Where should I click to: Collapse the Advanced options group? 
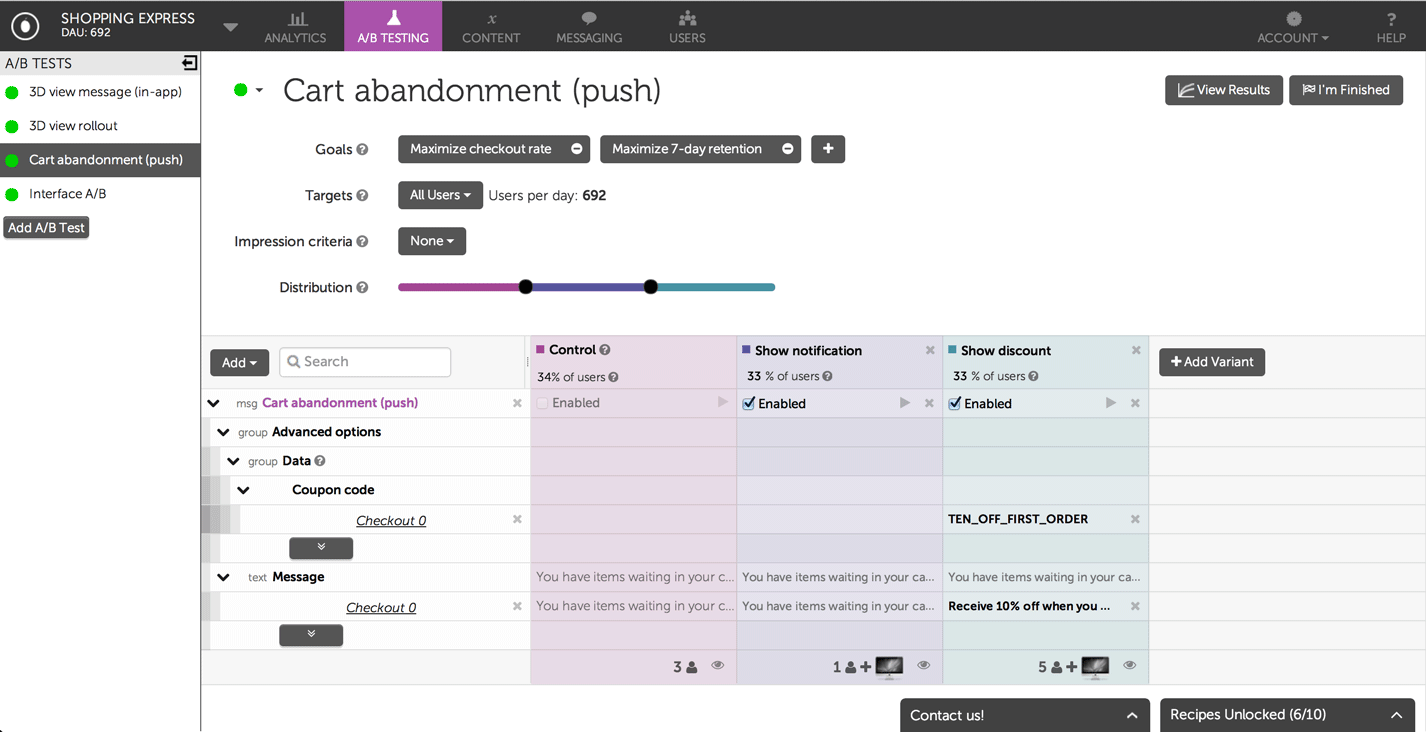pos(223,432)
